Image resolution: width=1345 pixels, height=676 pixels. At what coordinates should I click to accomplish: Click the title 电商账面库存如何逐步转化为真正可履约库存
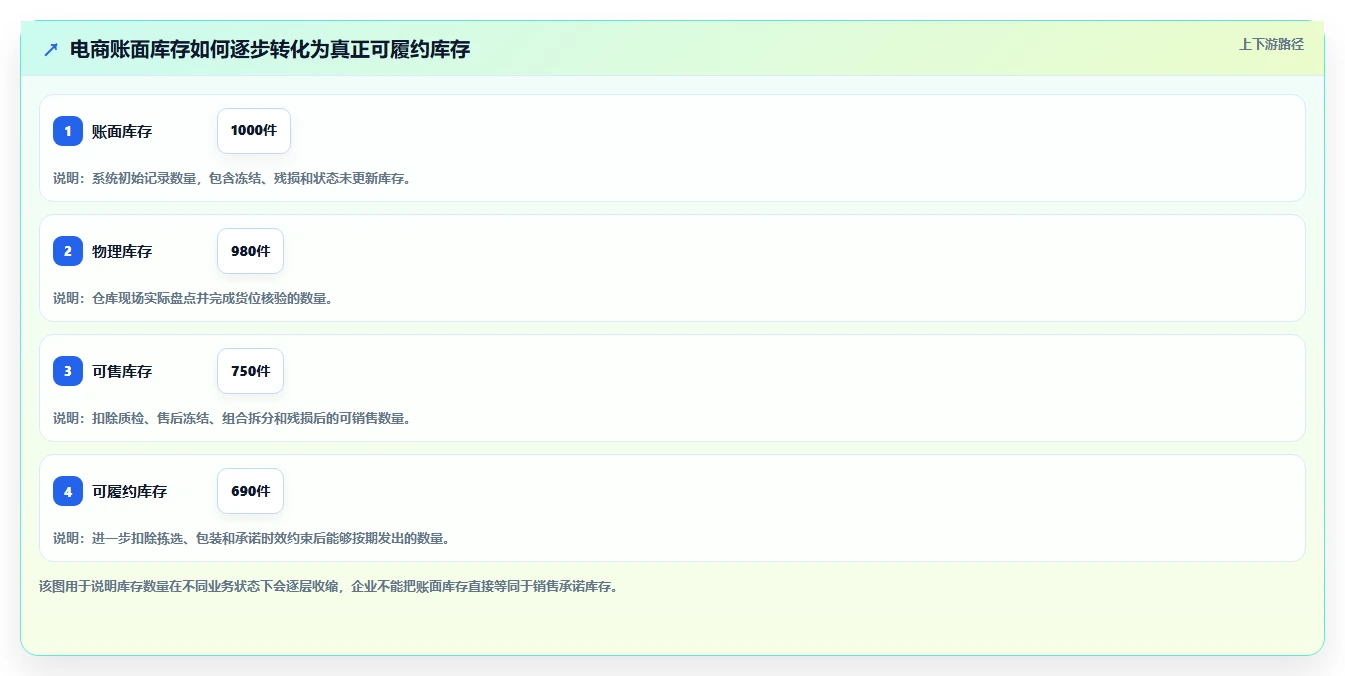click(270, 49)
